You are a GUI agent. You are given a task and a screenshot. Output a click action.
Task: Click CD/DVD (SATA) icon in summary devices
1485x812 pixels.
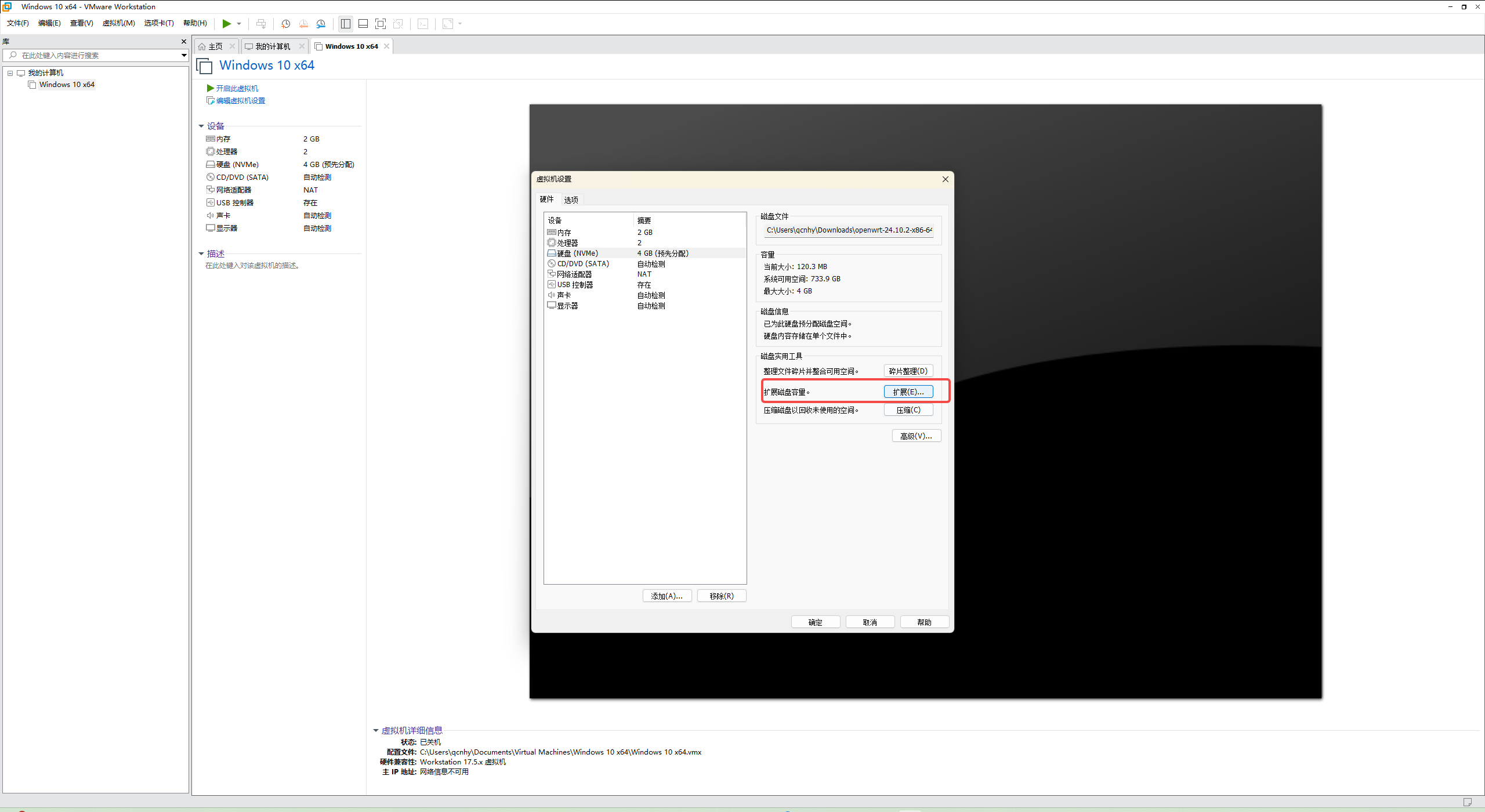coord(211,177)
